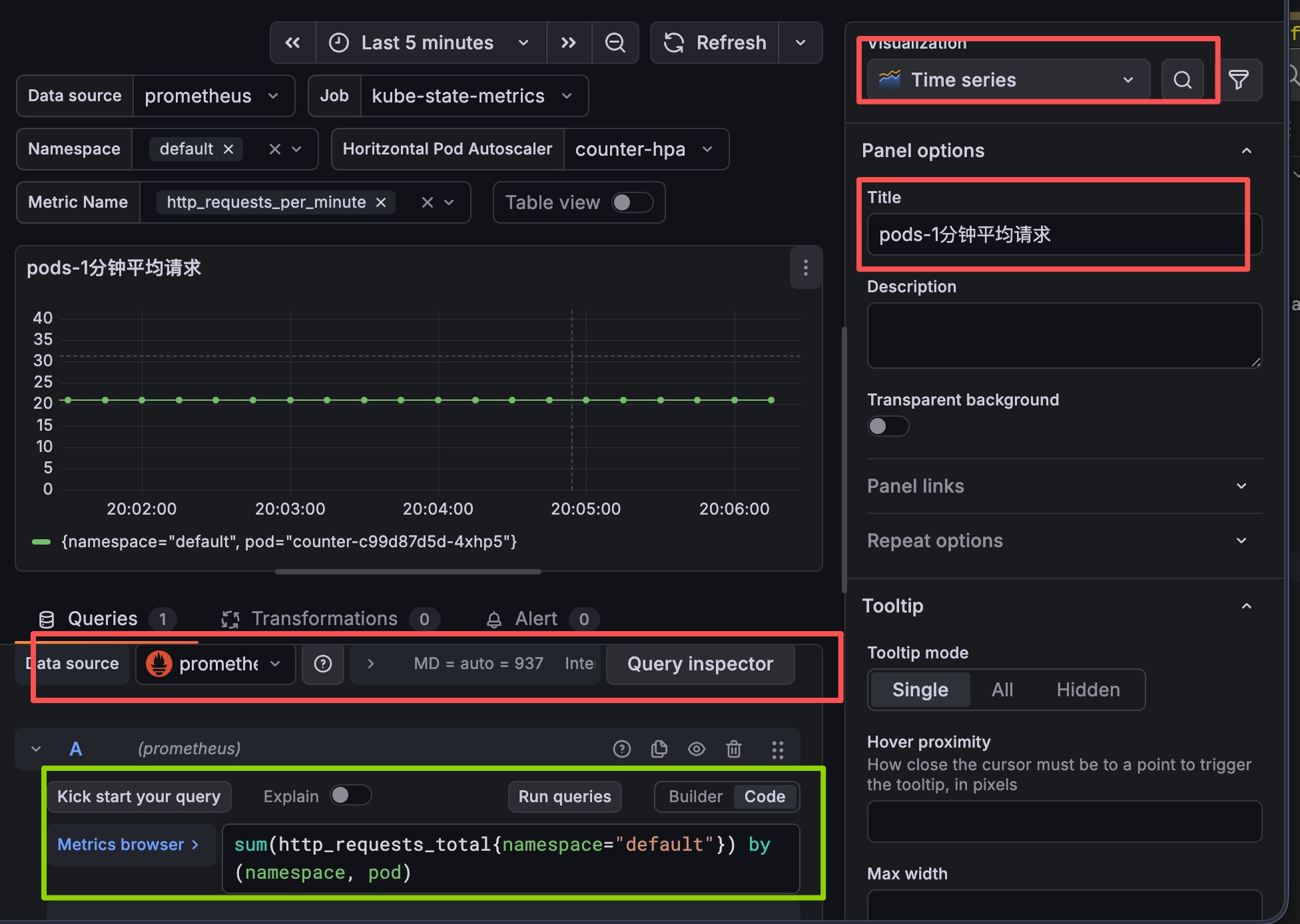Viewport: 1300px width, 924px height.
Task: Switch to the Transformations tab
Action: pos(324,619)
